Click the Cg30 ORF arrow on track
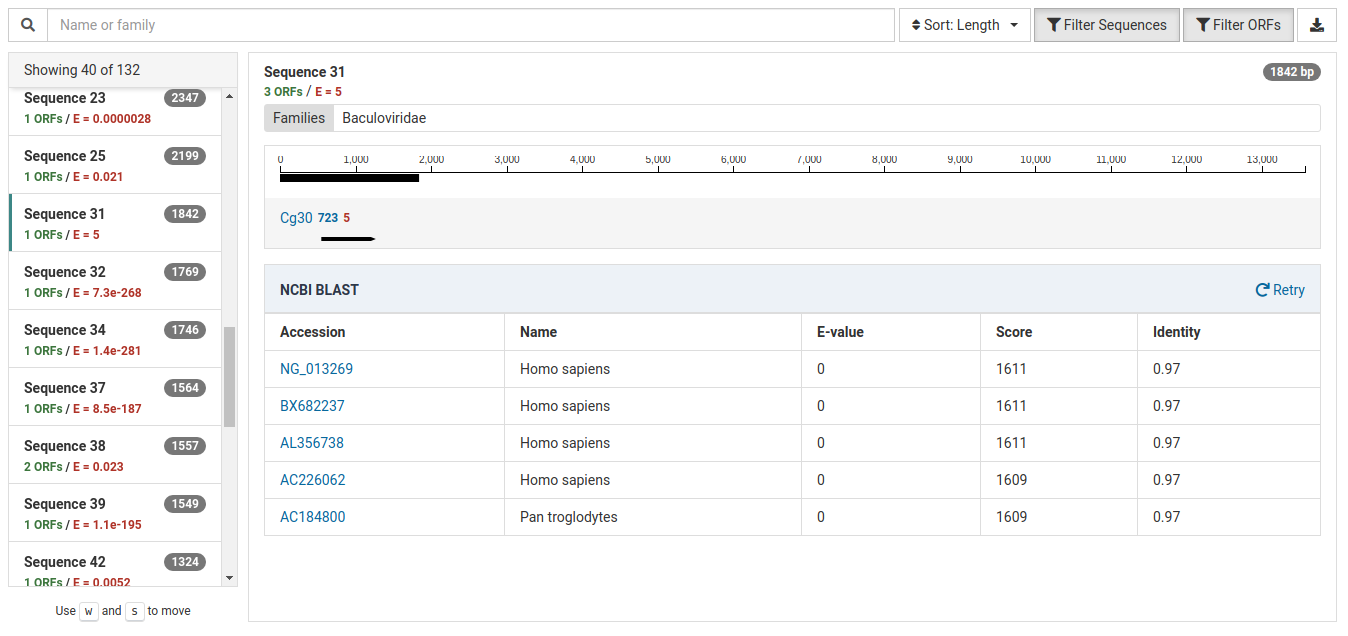The height and width of the screenshot is (636, 1348). 347,239
